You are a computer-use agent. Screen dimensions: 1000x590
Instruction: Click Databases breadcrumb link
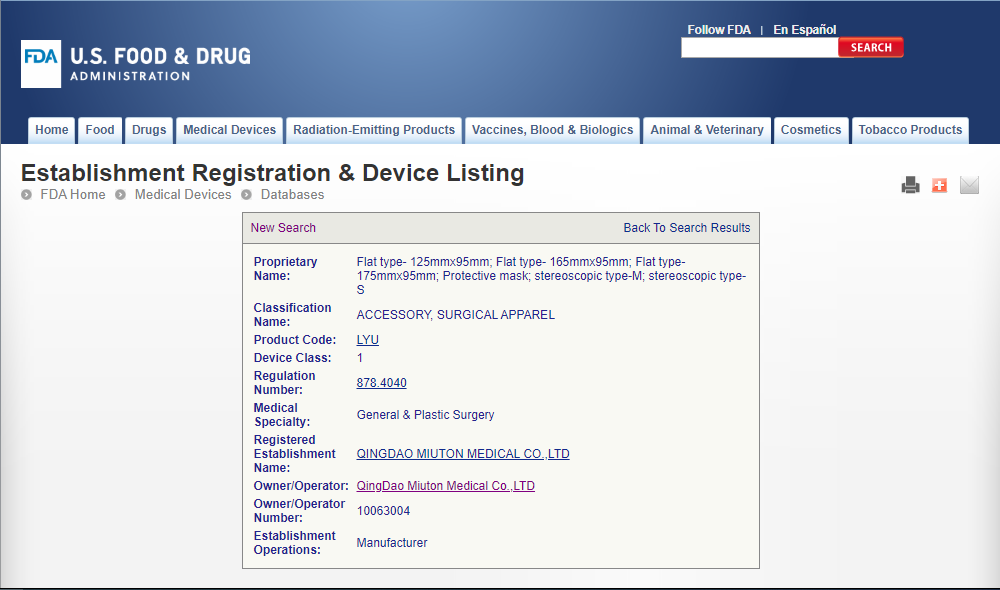[x=292, y=195]
